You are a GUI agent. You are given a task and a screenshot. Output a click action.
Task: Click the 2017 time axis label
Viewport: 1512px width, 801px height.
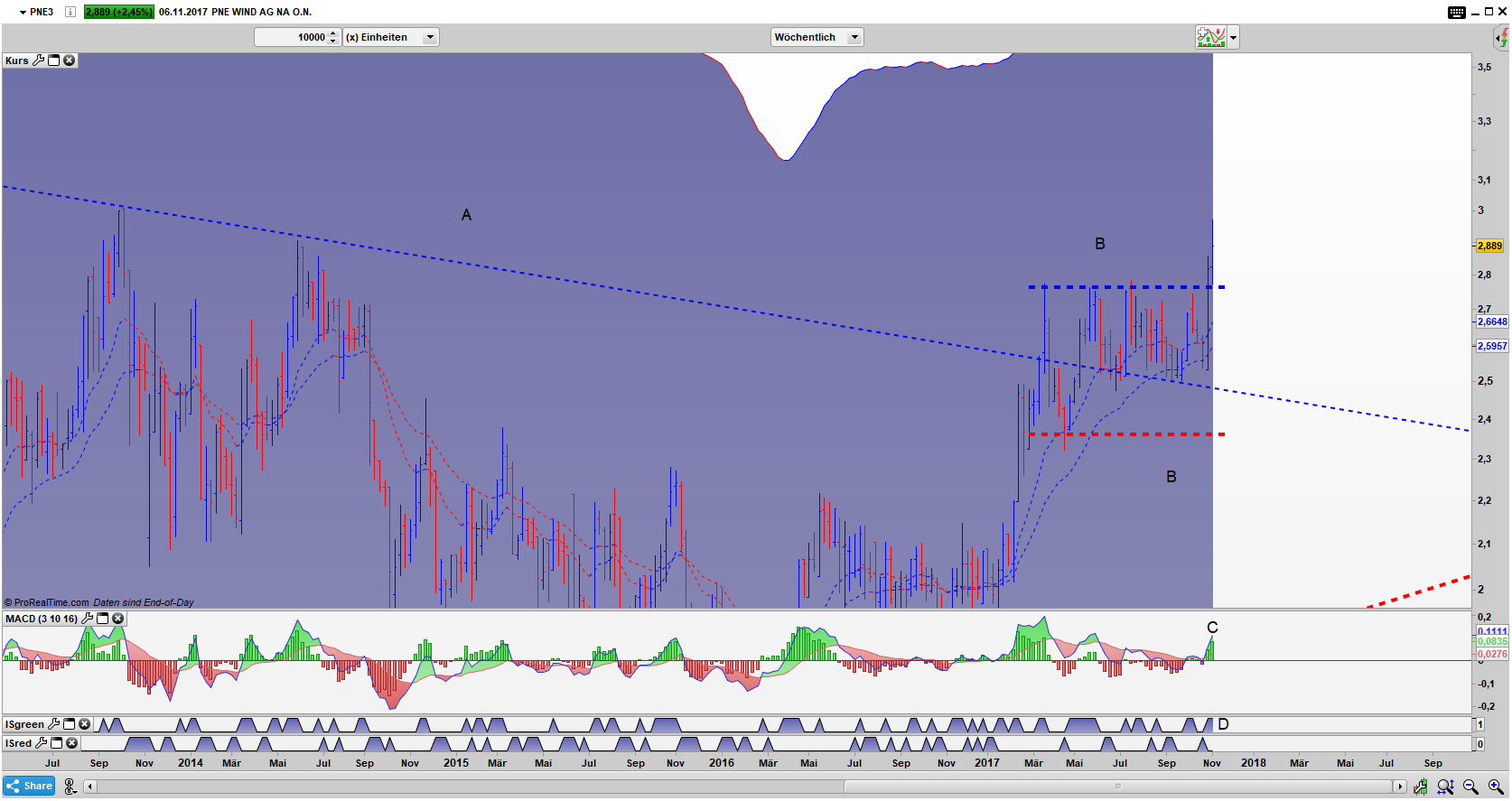[987, 763]
